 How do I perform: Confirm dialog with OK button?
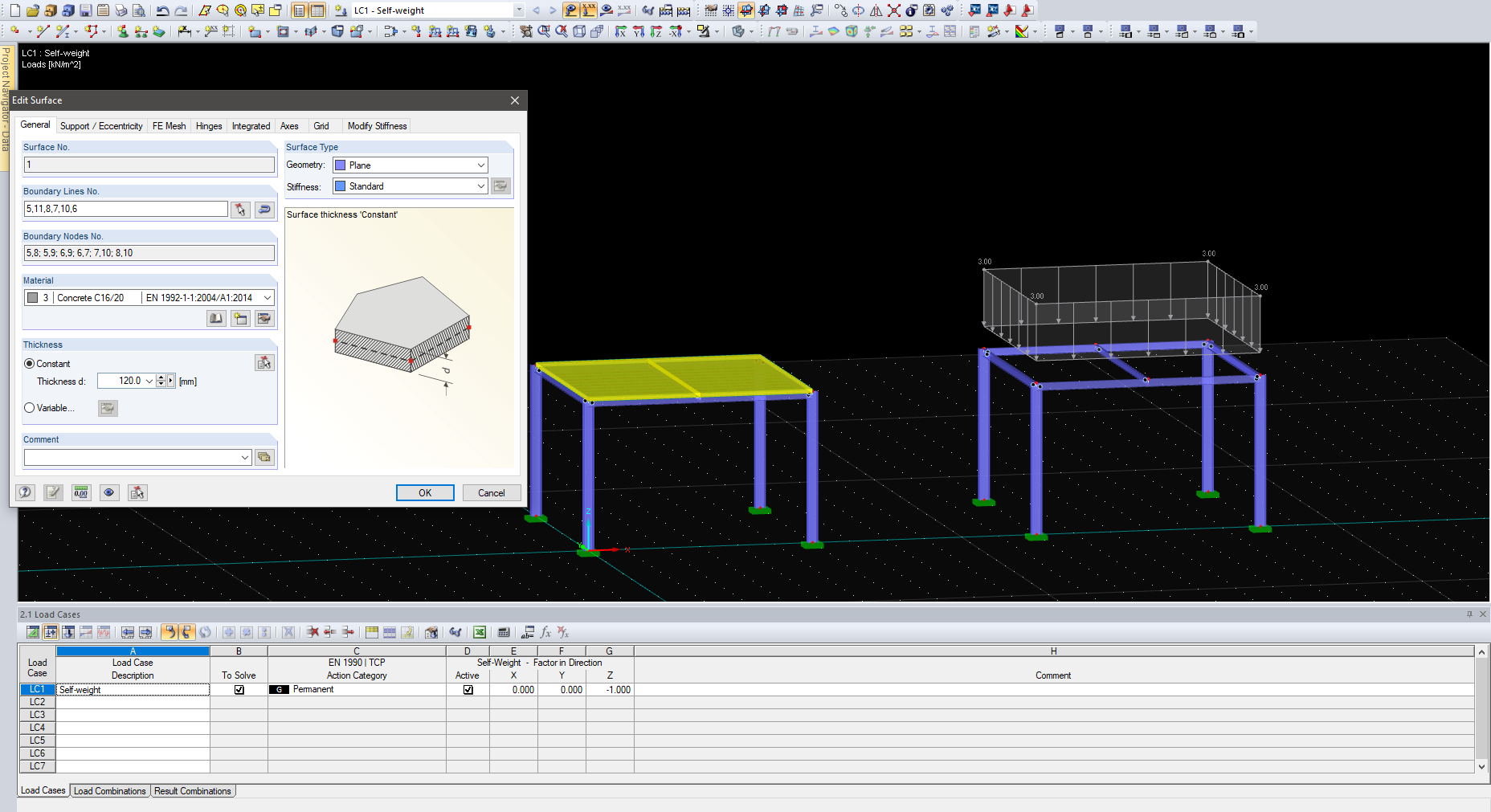point(425,493)
